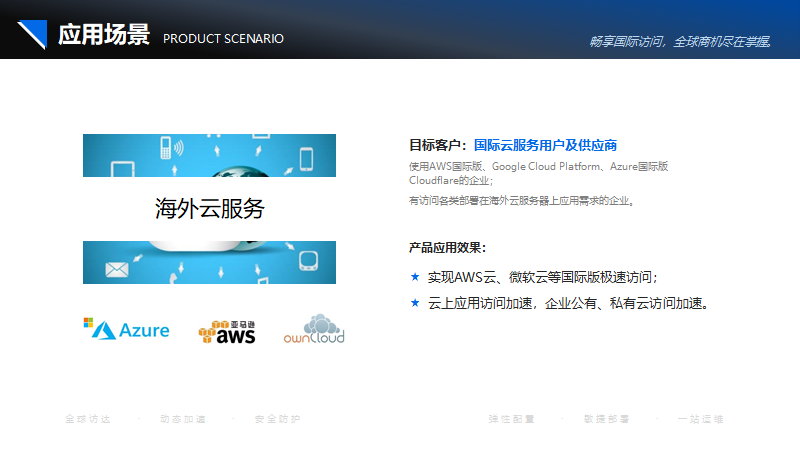Viewport: 800px width, 450px height.
Task: Click the Cloudflare的企业 line
Action: tap(451, 181)
